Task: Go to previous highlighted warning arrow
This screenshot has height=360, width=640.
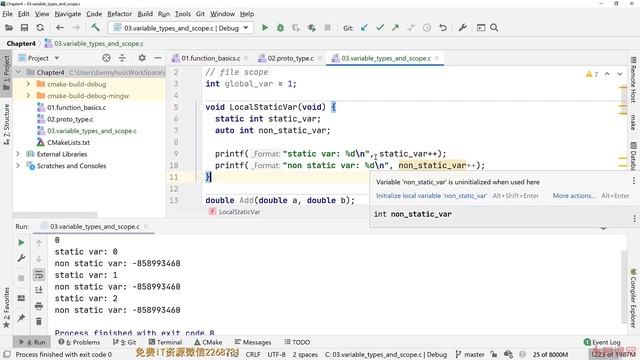Action: point(607,74)
